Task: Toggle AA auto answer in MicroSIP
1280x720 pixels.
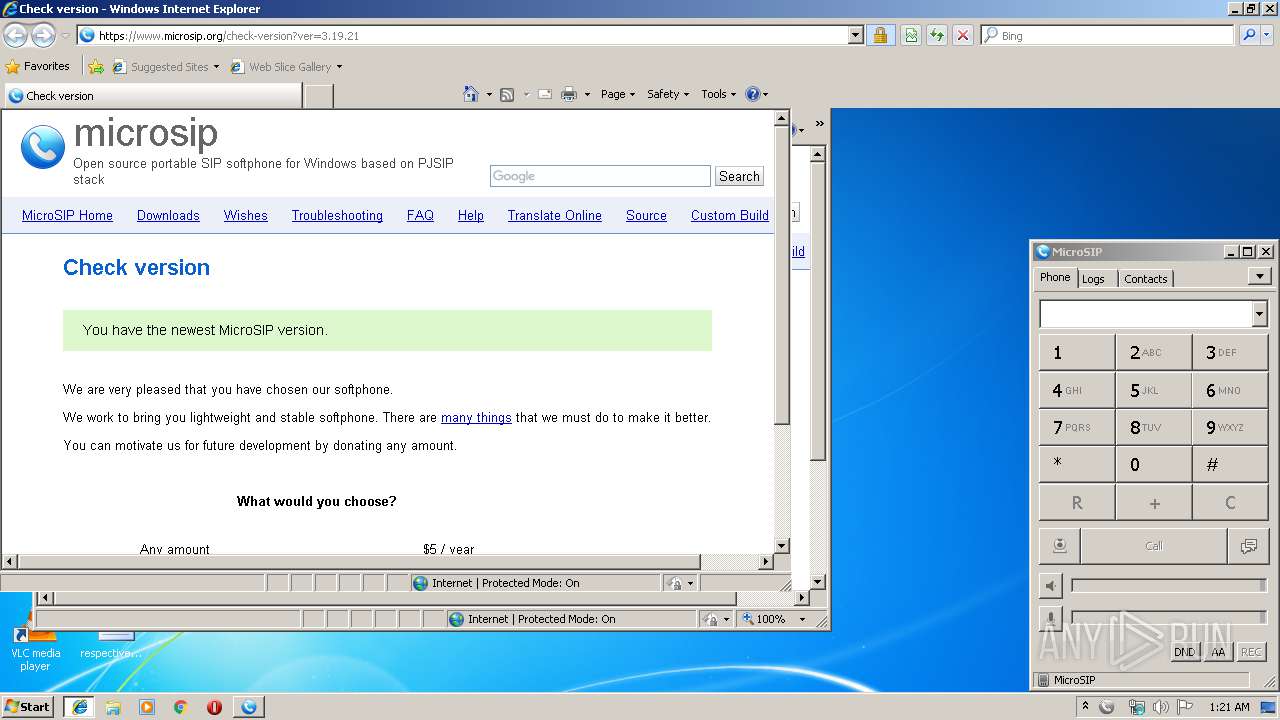Action: [x=1218, y=652]
